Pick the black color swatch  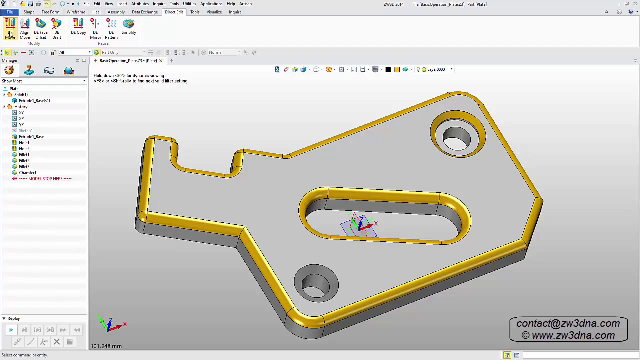pyautogui.click(x=388, y=69)
